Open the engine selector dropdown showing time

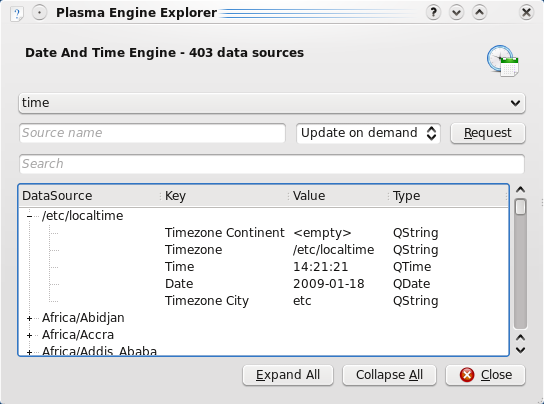coord(272,103)
